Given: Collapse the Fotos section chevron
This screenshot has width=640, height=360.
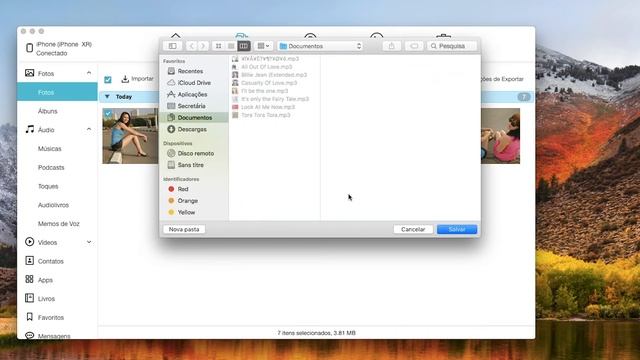Looking at the screenshot, I should [x=89, y=73].
